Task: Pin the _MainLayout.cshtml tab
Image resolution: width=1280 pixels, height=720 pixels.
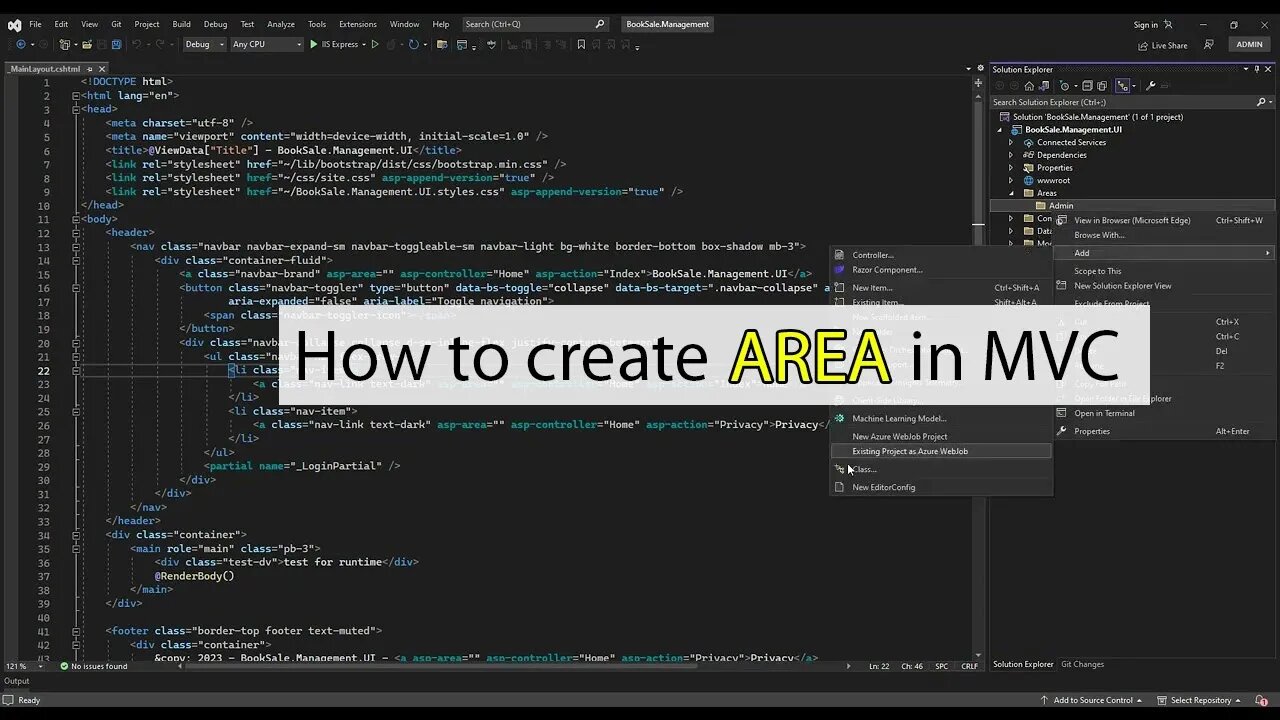Action: [x=88, y=69]
